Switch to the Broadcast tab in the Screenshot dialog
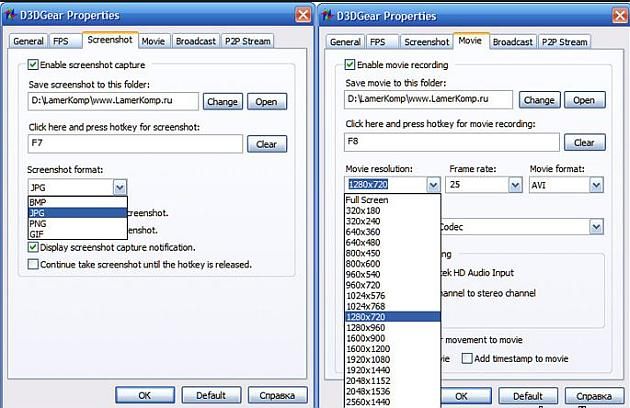The image size is (630, 408). [x=195, y=41]
